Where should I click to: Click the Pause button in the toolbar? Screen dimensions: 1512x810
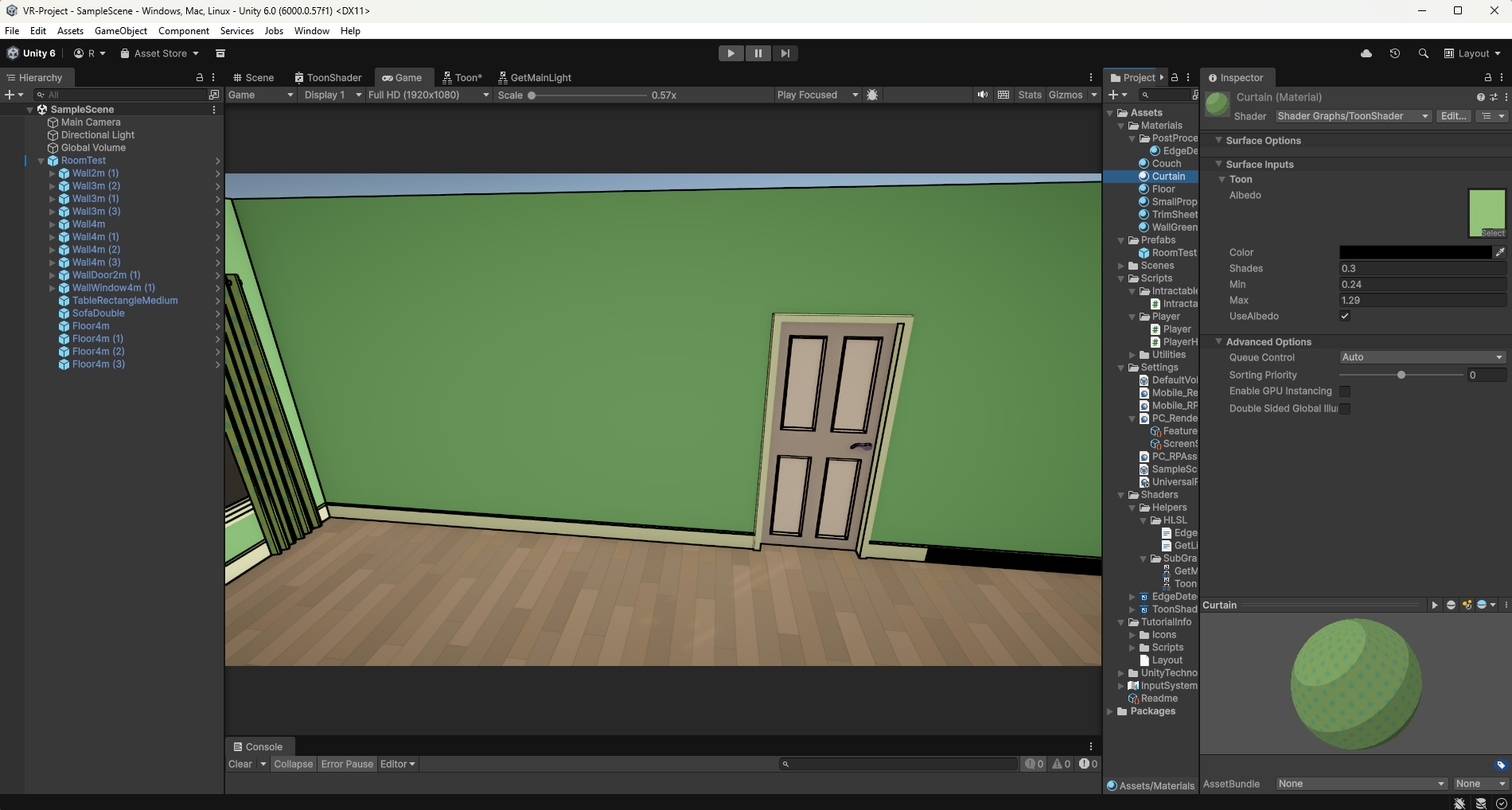(x=758, y=53)
